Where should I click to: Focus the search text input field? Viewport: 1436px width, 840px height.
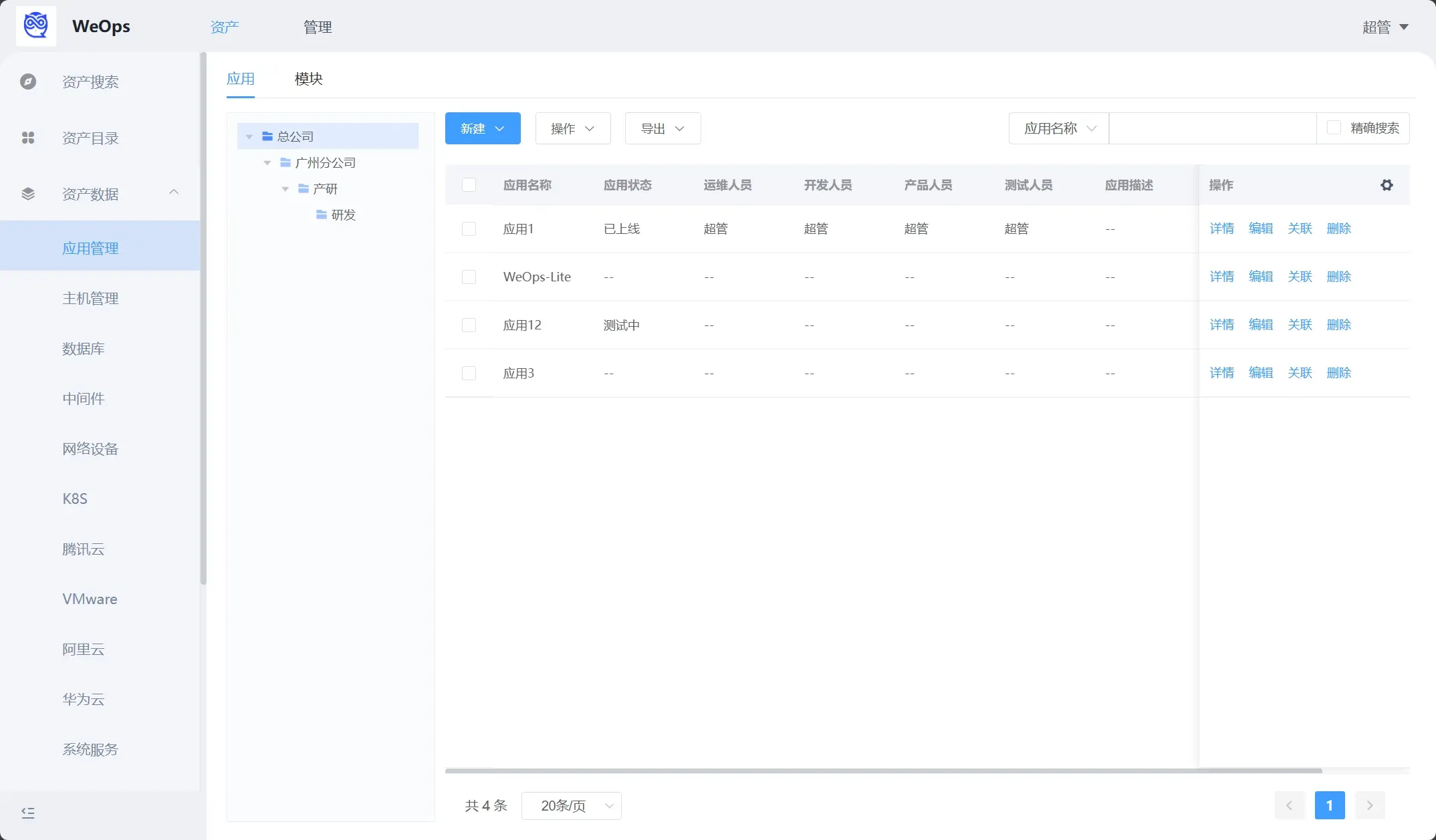click(x=1213, y=128)
